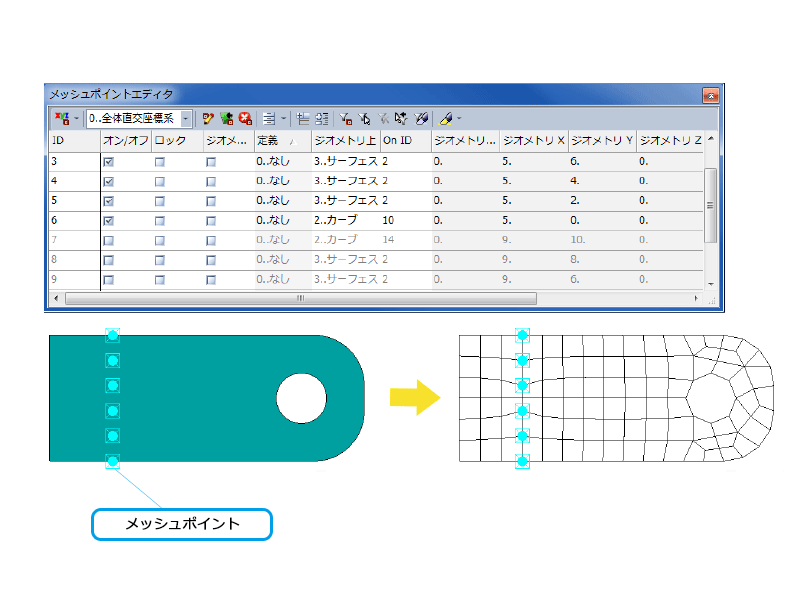Click the ジオメトリ Y value 10. in row 7
This screenshot has width=800, height=600.
[x=578, y=240]
